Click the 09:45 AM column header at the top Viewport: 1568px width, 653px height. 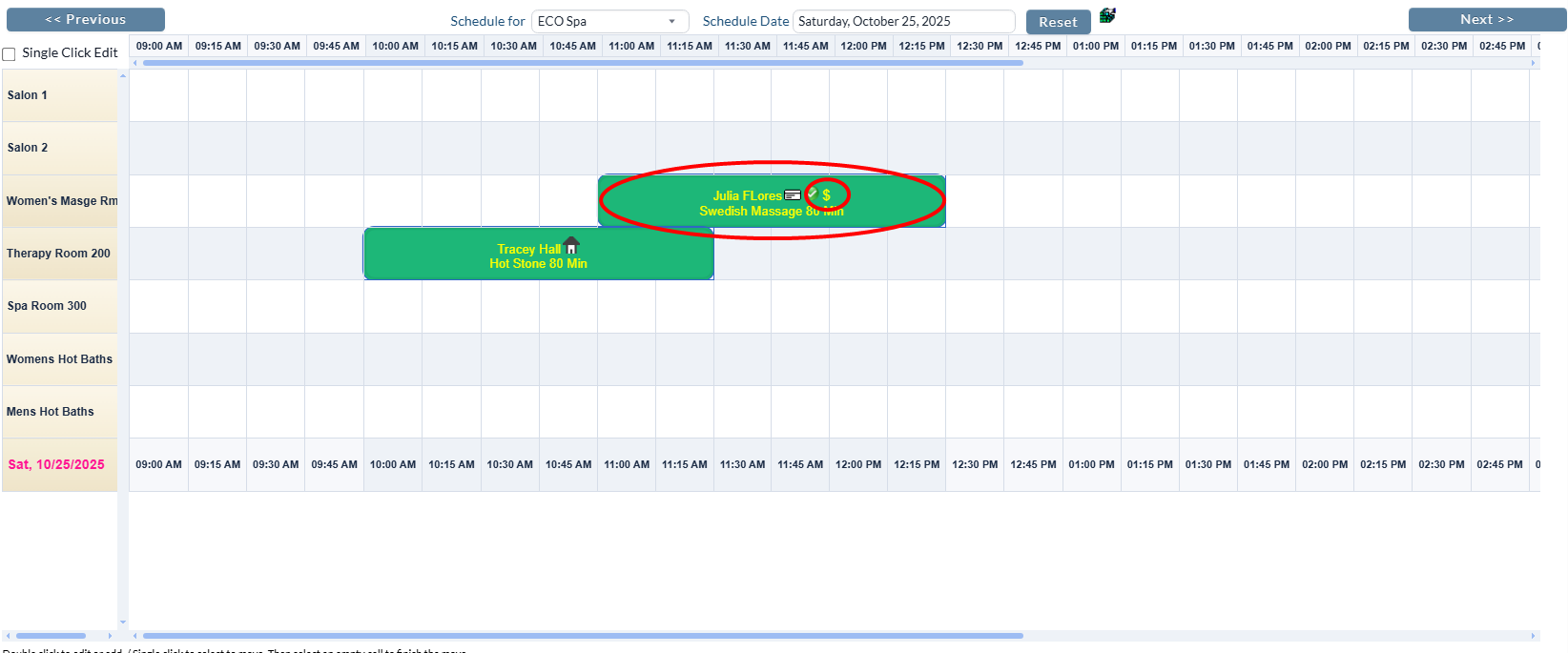(x=336, y=46)
